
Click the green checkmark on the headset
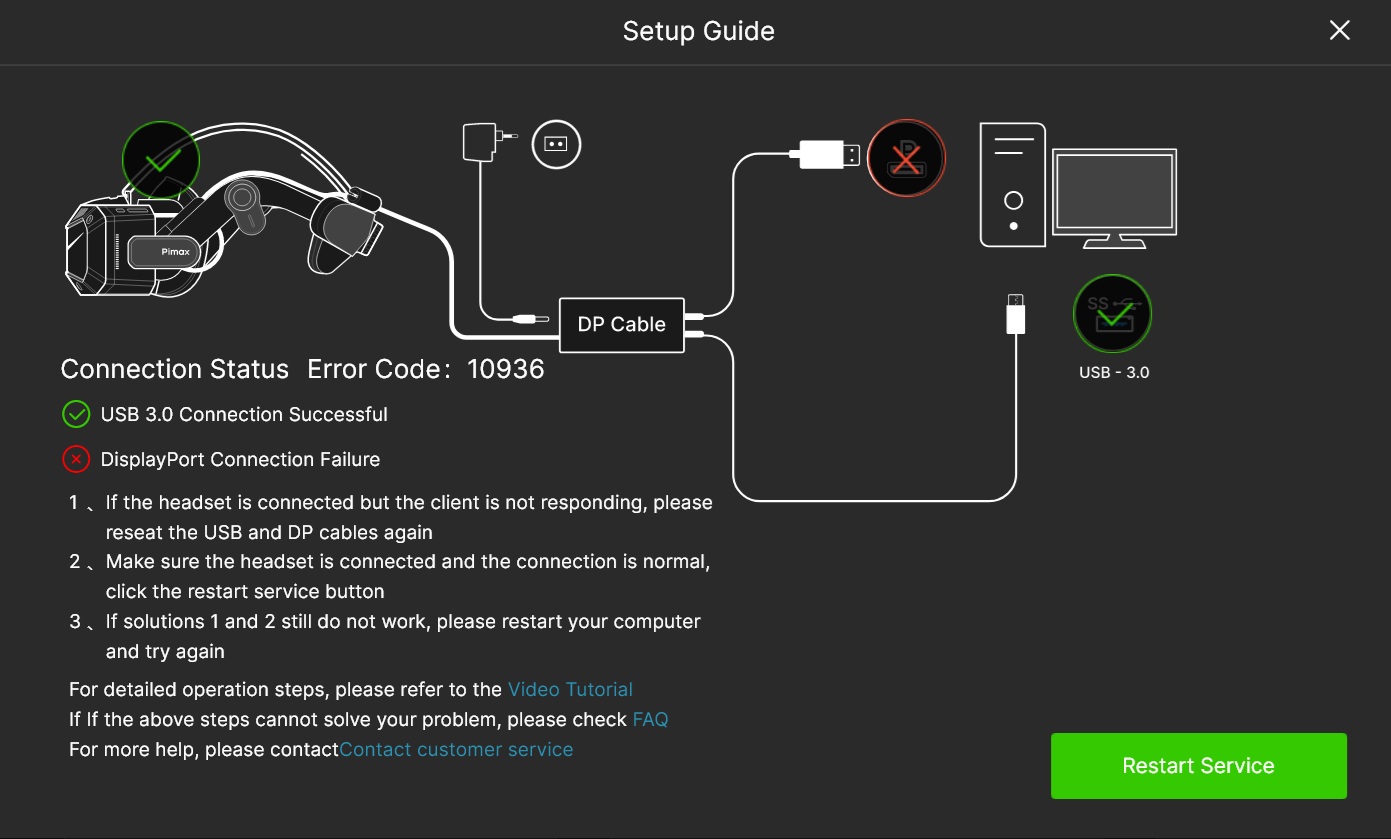tap(161, 160)
